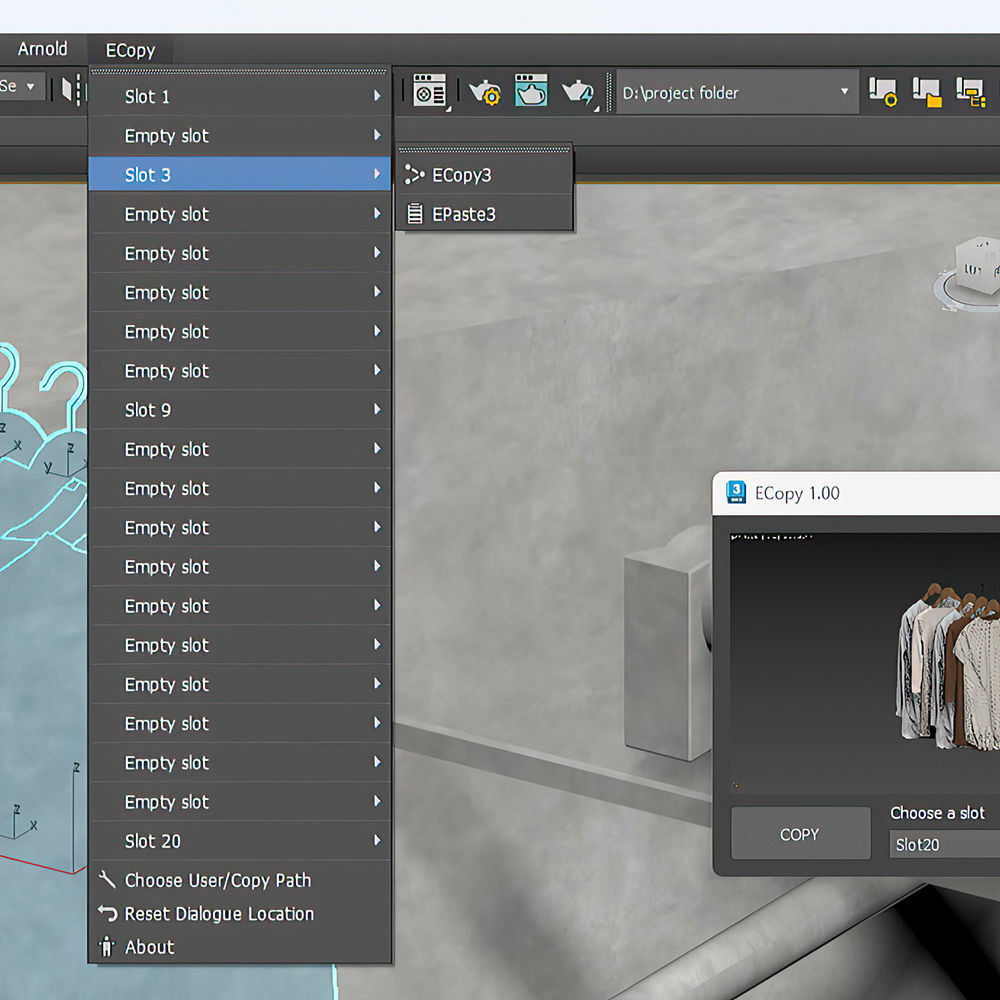Viewport: 1000px width, 1000px height.
Task: Expand the Empty slot directly below Slot 3
Action: click(x=240, y=214)
